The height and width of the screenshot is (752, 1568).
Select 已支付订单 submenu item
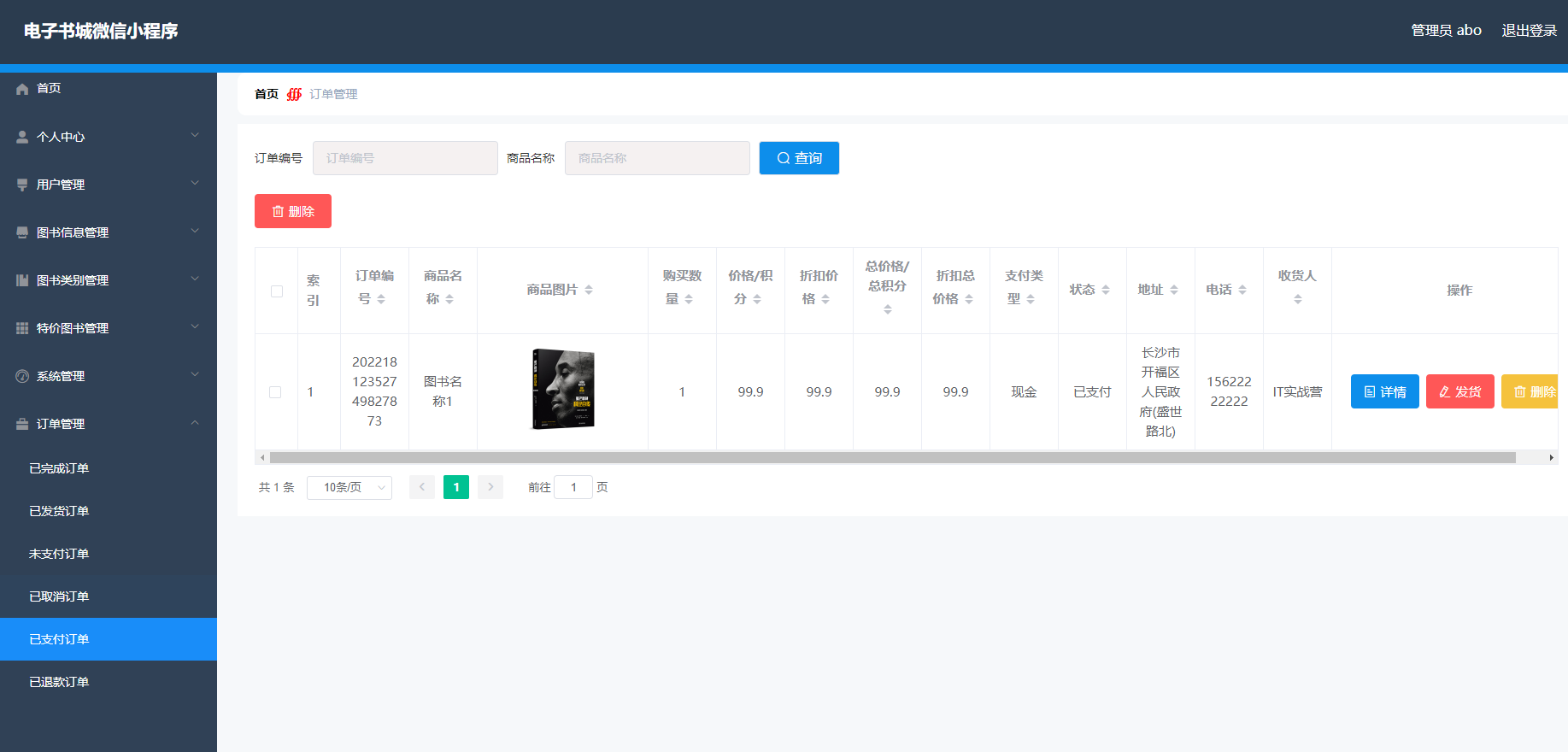(x=109, y=639)
